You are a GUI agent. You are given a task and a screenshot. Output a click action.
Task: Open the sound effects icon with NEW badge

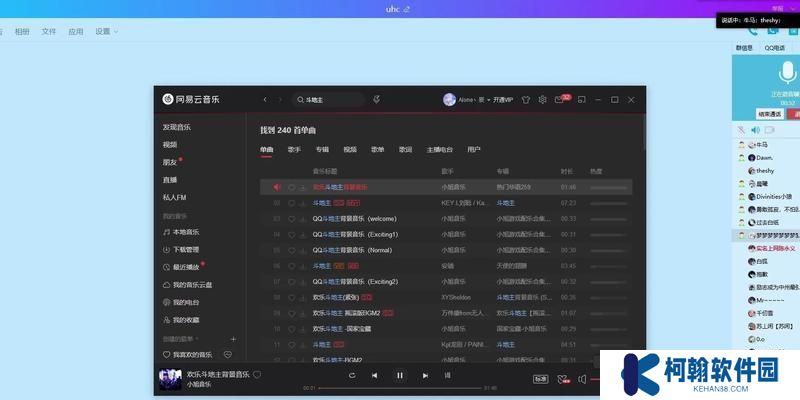pyautogui.click(x=562, y=379)
